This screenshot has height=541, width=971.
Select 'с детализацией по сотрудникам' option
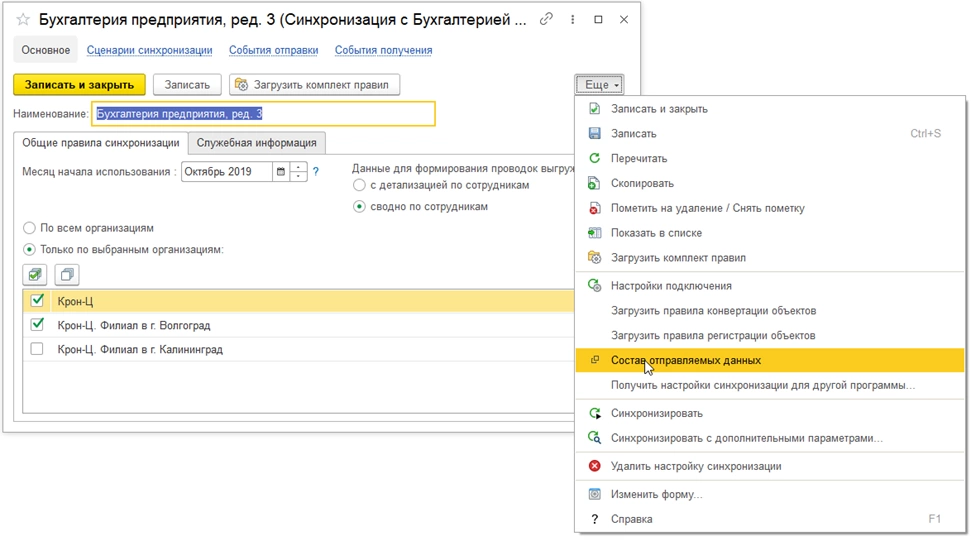tap(360, 185)
